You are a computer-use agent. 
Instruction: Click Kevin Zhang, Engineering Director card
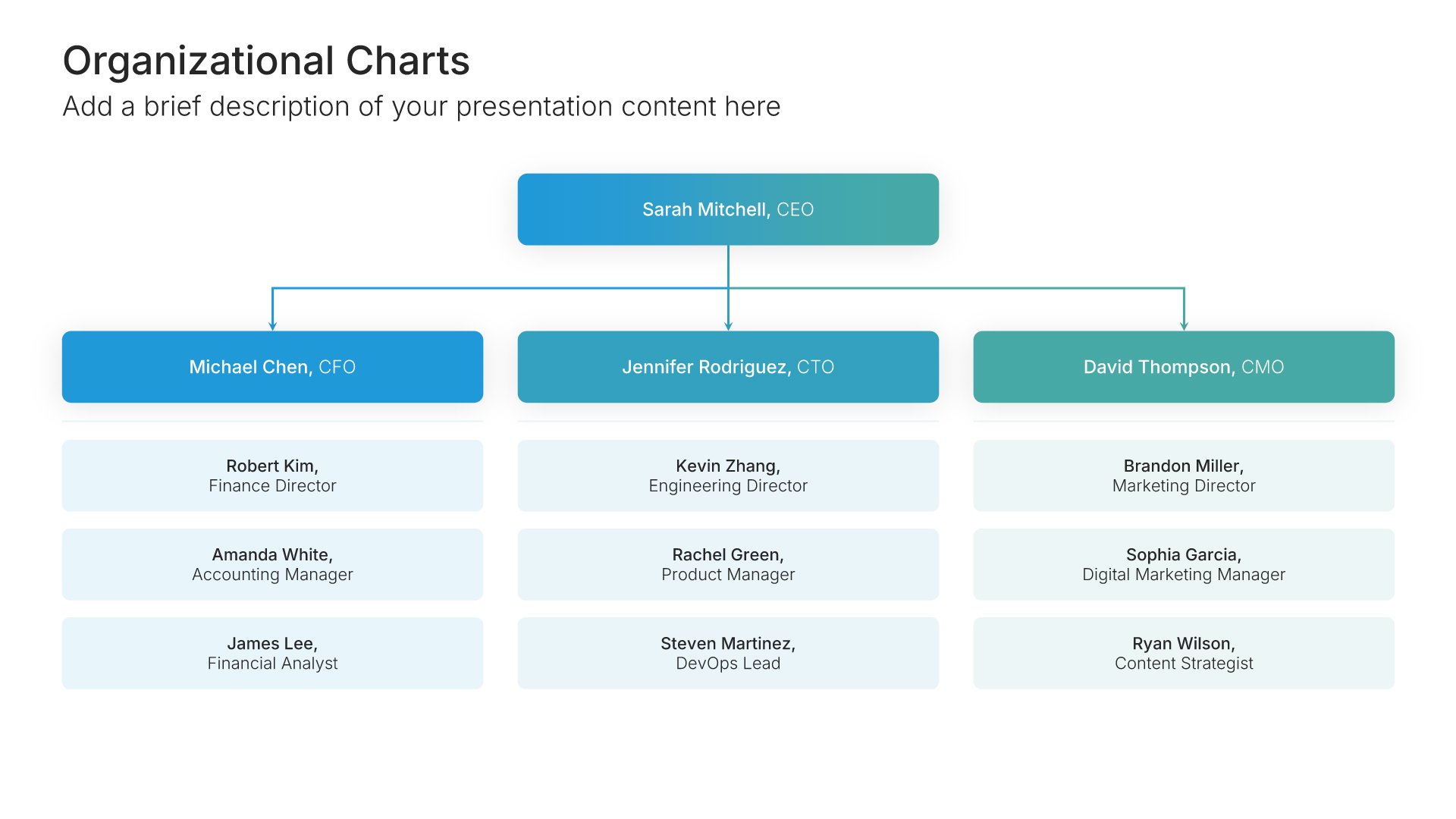[x=728, y=475]
